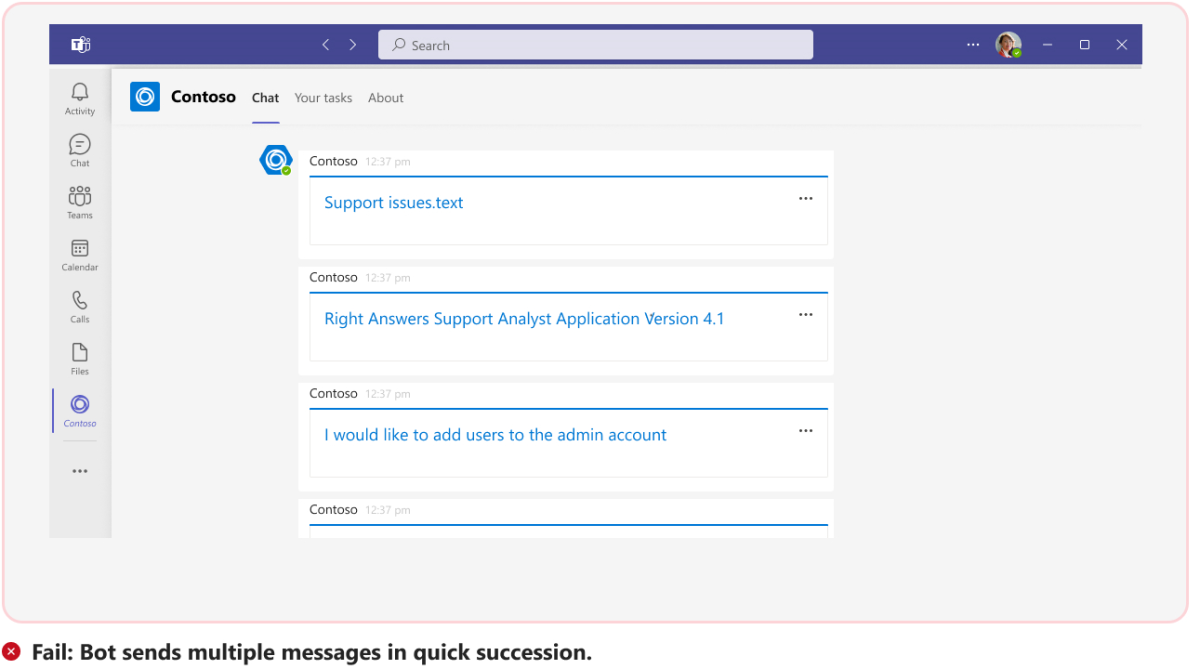Open the Calls phone icon
Image resolution: width=1200 pixels, height=669 pixels.
point(80,300)
